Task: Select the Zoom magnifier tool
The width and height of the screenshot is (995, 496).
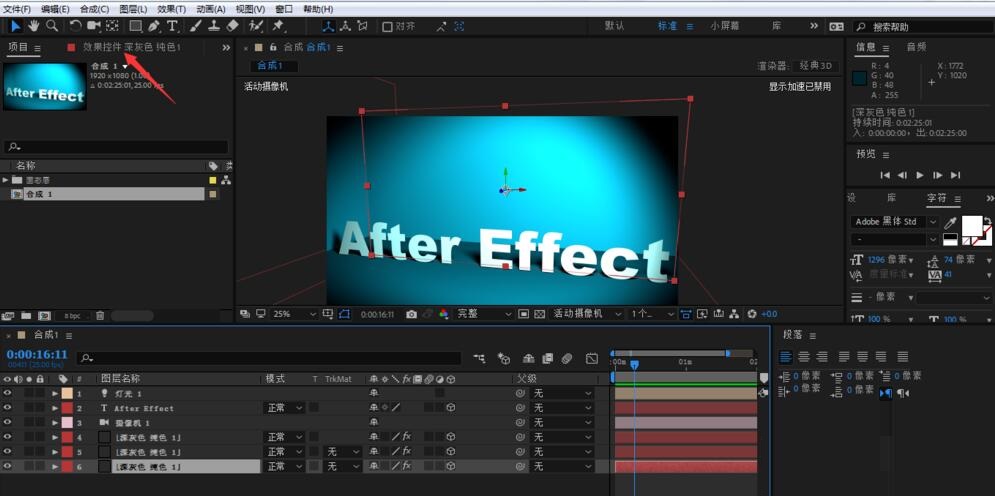Action: click(x=52, y=26)
